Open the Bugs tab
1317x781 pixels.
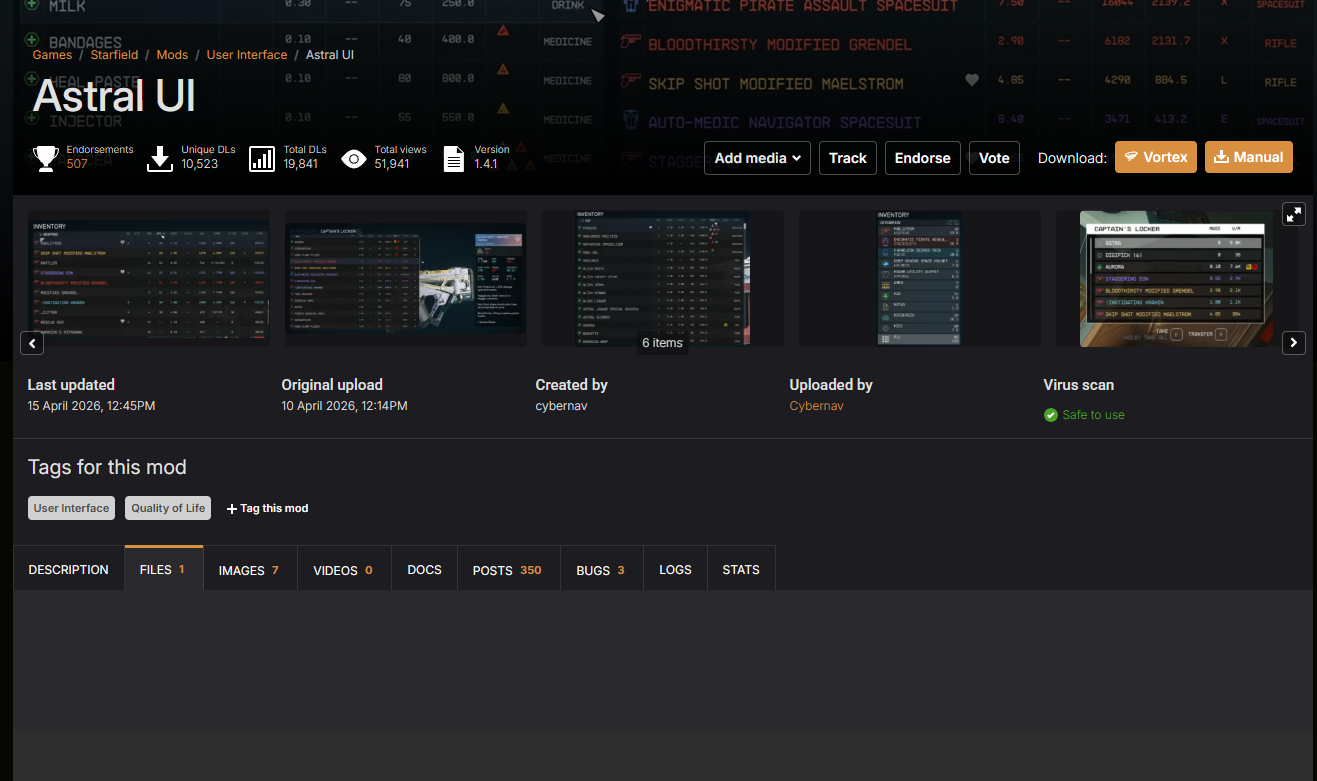click(x=602, y=569)
